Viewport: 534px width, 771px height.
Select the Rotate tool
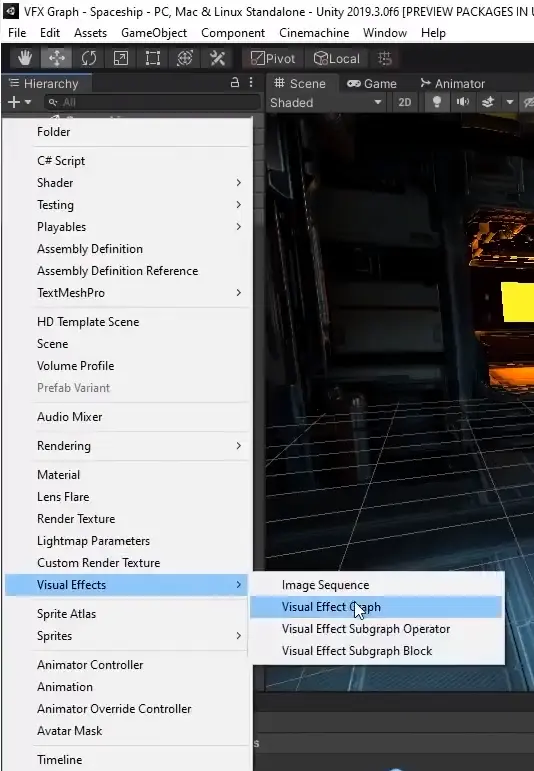tap(89, 59)
